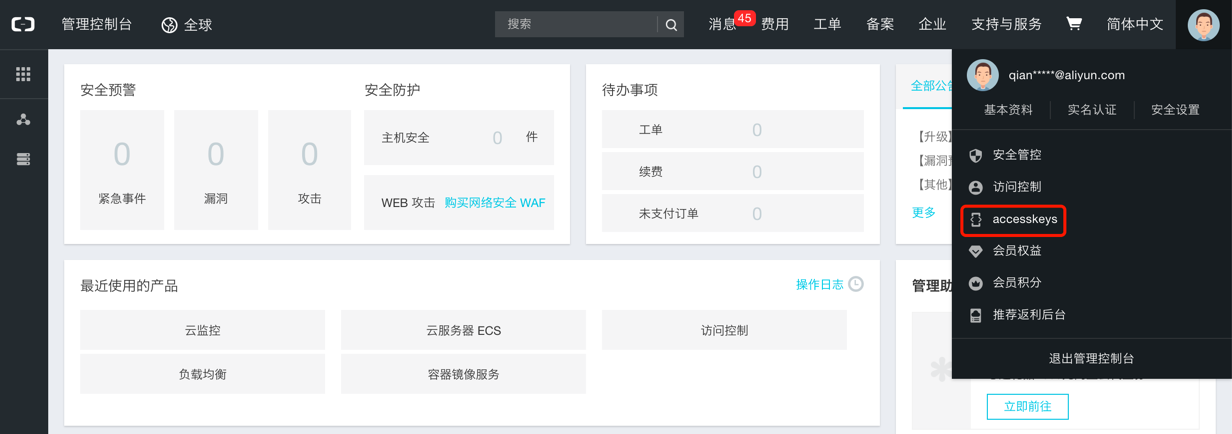Open the 云服务器 ECS product button
The image size is (1232, 434).
[463, 330]
